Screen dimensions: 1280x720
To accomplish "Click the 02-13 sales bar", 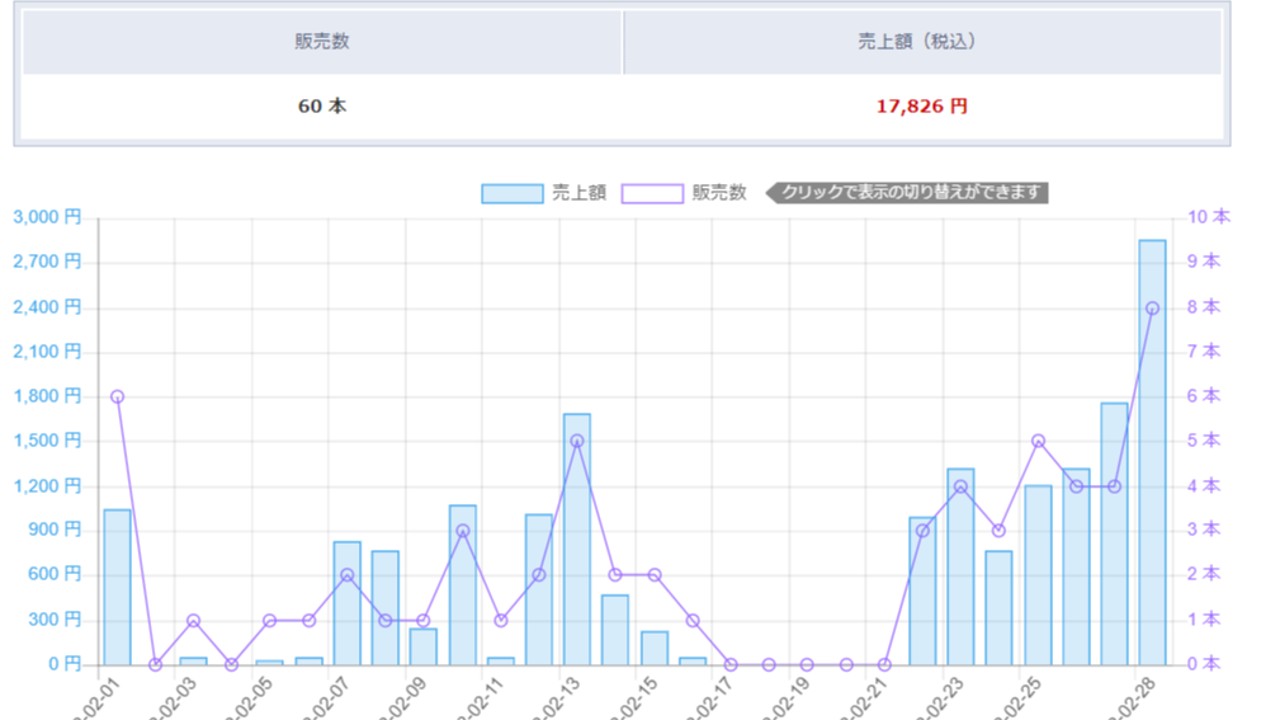I will click(577, 539).
